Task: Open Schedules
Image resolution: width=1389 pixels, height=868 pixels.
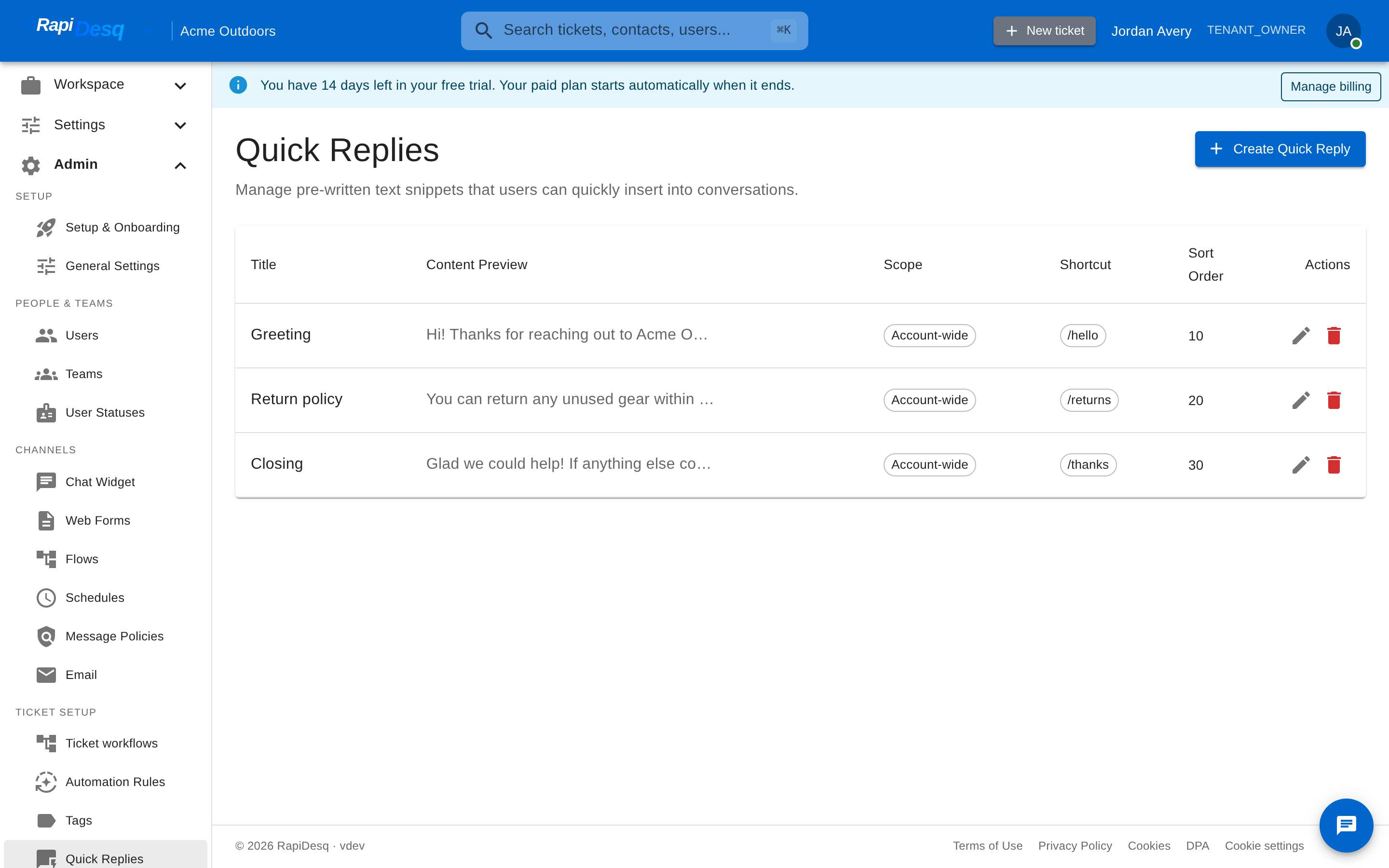Action: 106,597
